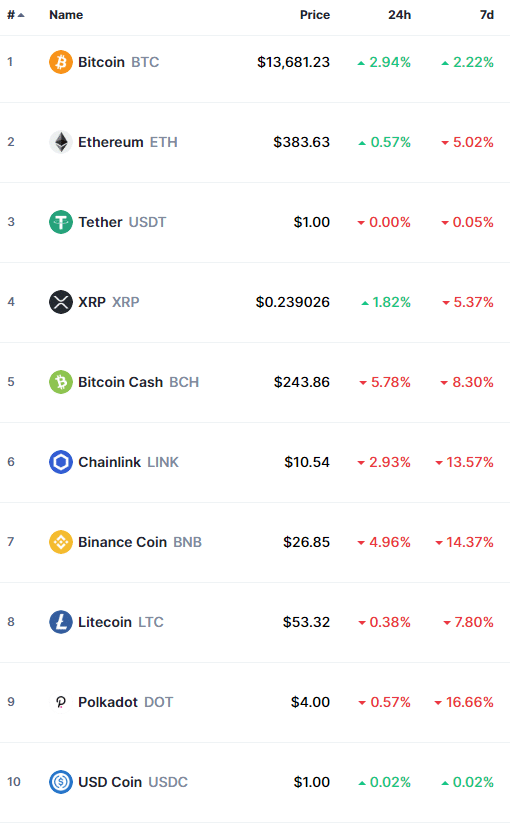The width and height of the screenshot is (510, 835).
Task: Click the black XRP logo icon
Action: coord(61,302)
